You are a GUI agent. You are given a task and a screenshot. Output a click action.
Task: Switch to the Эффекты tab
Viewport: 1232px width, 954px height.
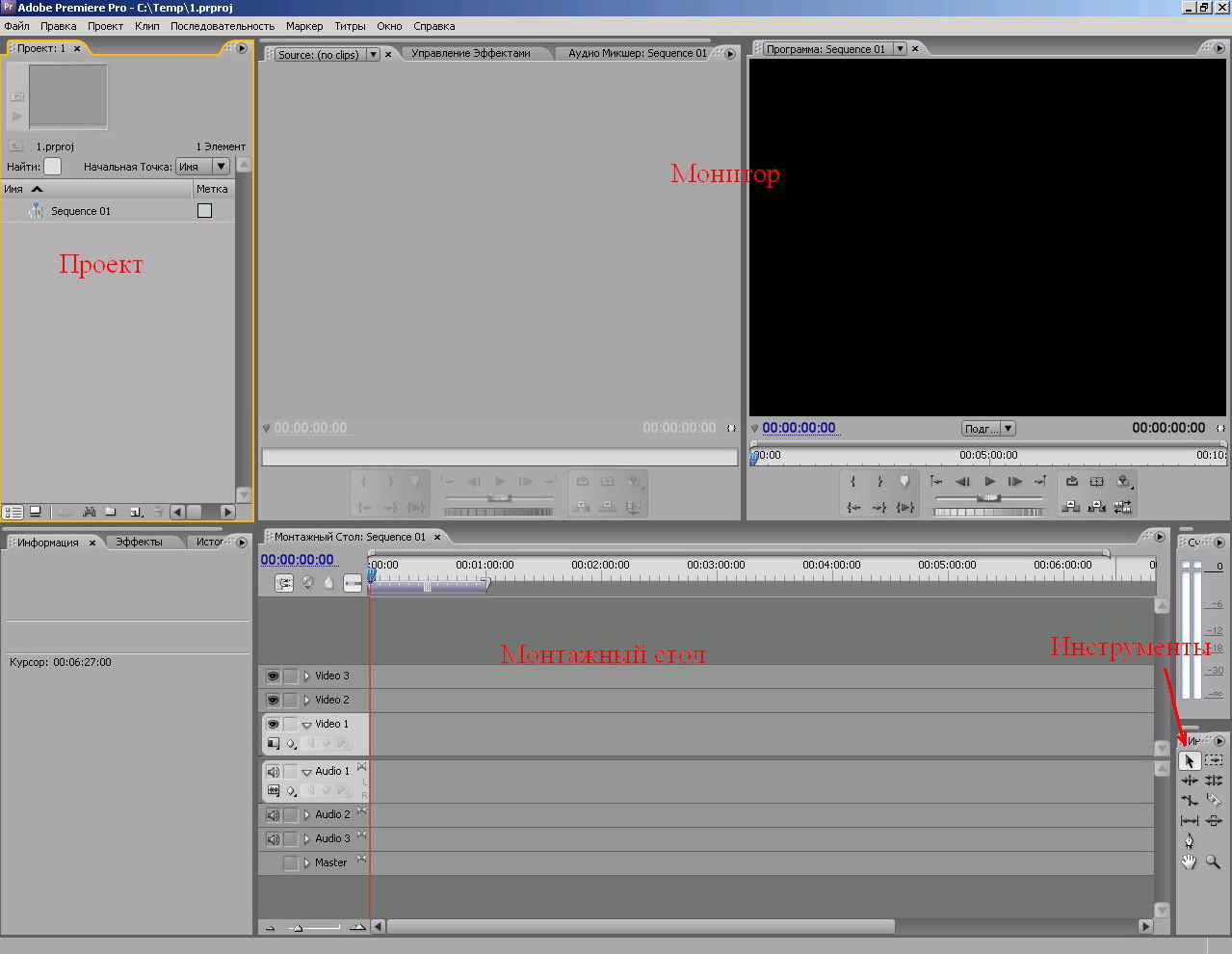pyautogui.click(x=139, y=542)
